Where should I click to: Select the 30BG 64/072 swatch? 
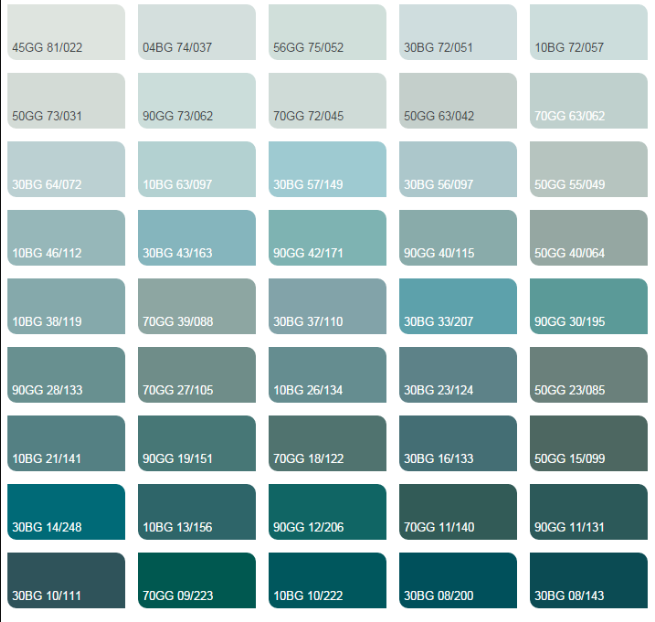pyautogui.click(x=66, y=169)
